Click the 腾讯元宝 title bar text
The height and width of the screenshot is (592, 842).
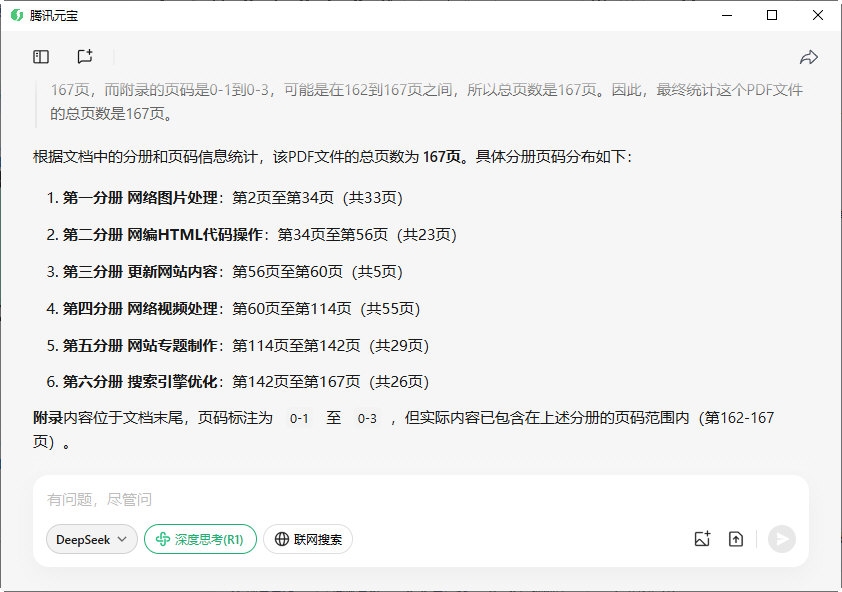tap(54, 16)
